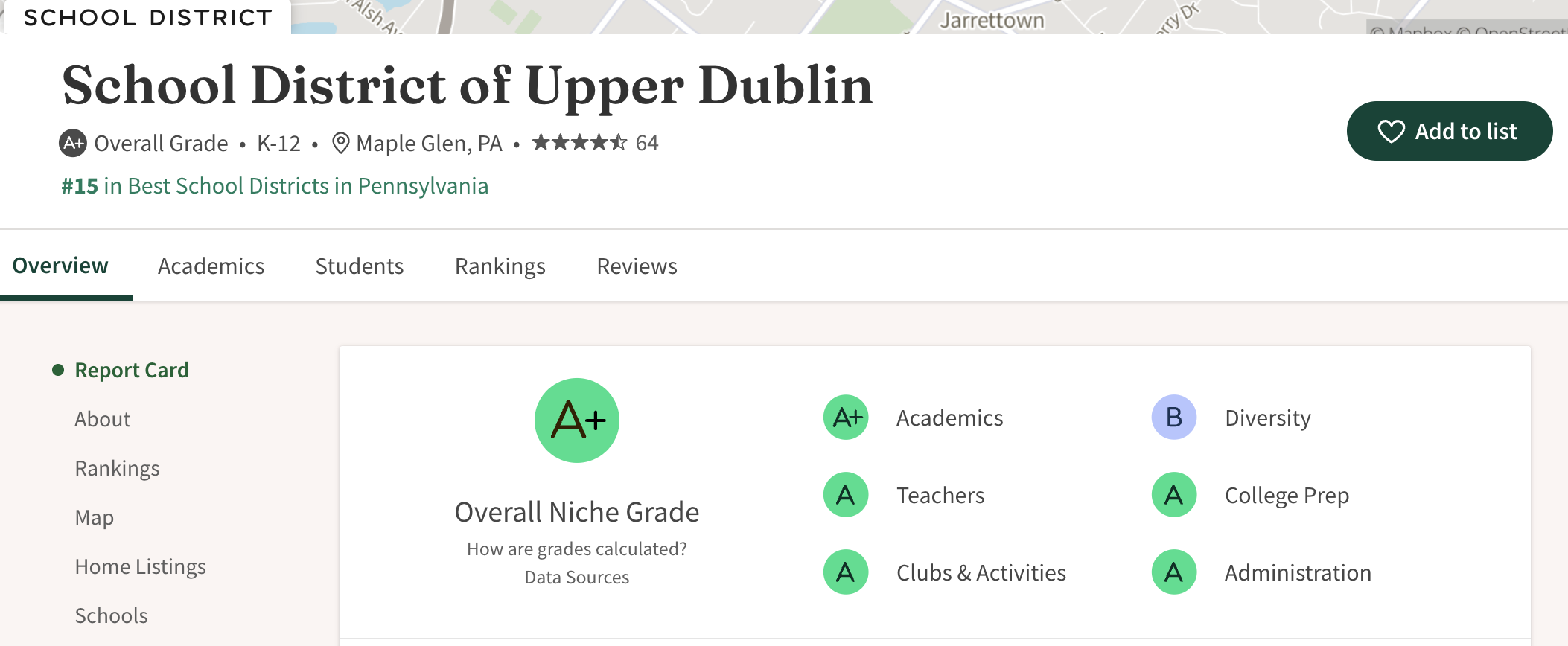The width and height of the screenshot is (1568, 646).
Task: Click the large A+ Overall Niche Grade badge
Action: click(577, 420)
